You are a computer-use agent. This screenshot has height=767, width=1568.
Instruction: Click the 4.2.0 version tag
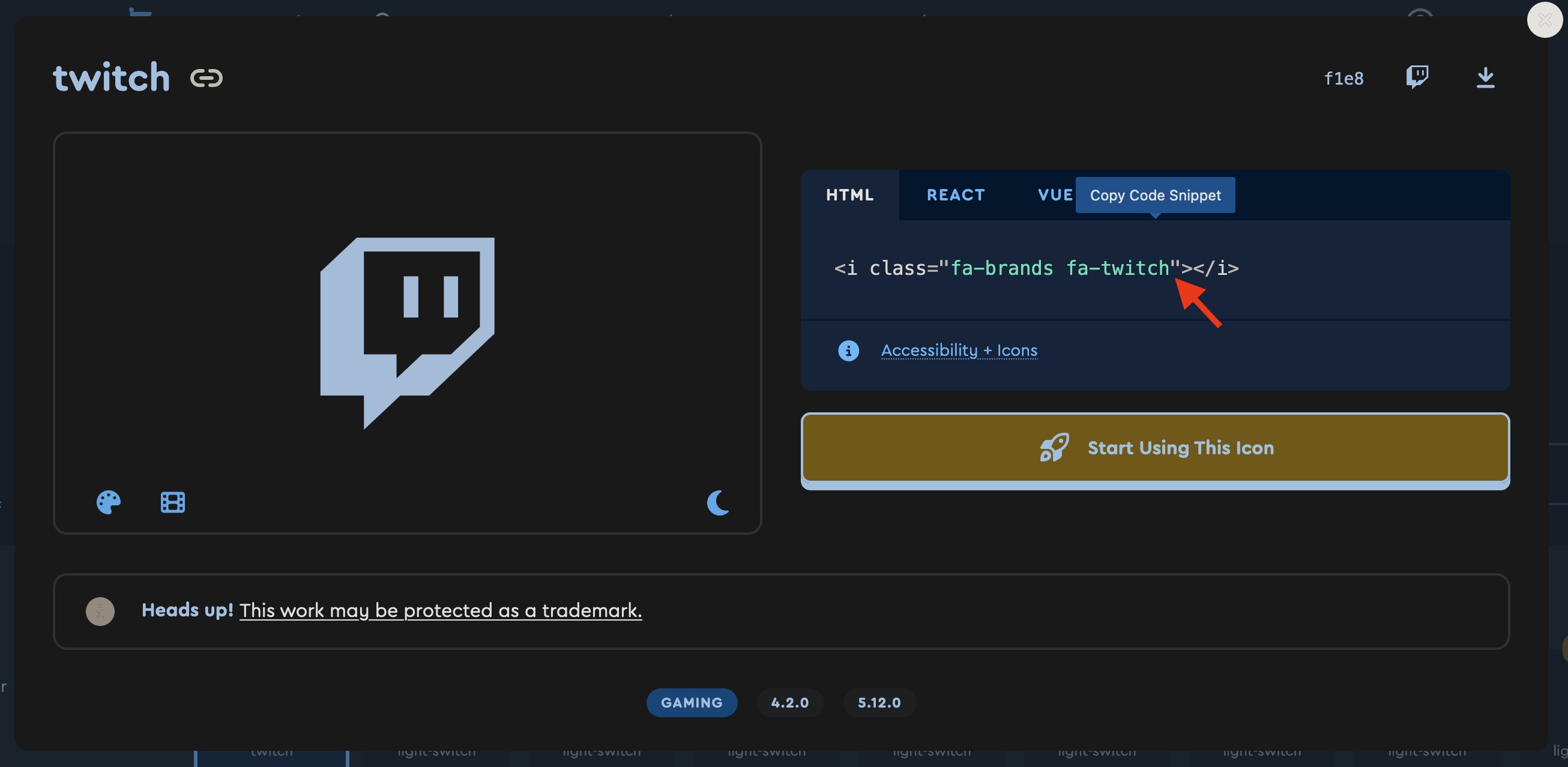[789, 702]
